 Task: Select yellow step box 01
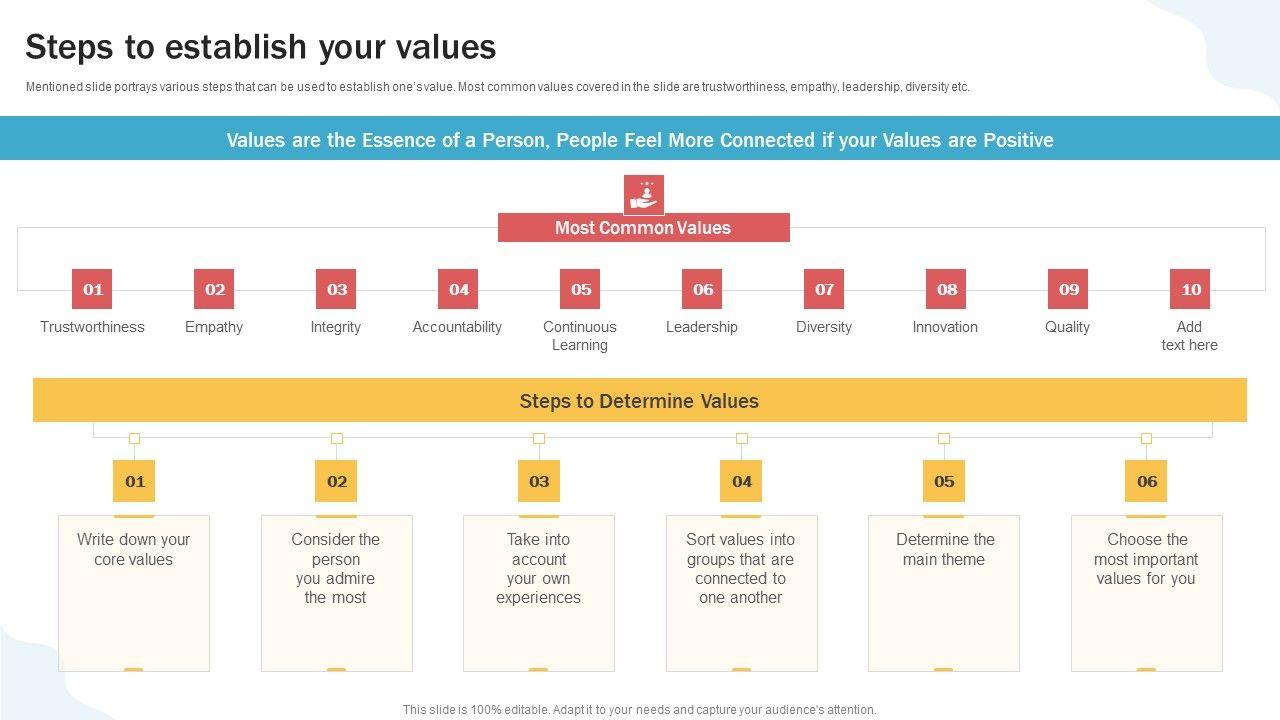tap(134, 481)
